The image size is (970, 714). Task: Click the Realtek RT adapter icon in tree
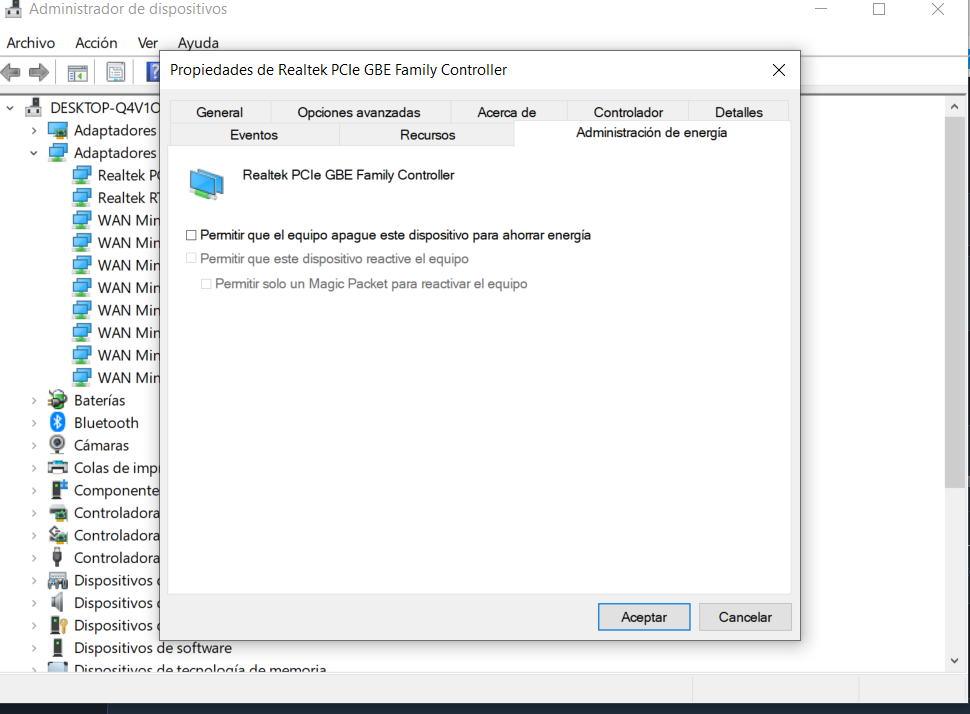[x=82, y=197]
